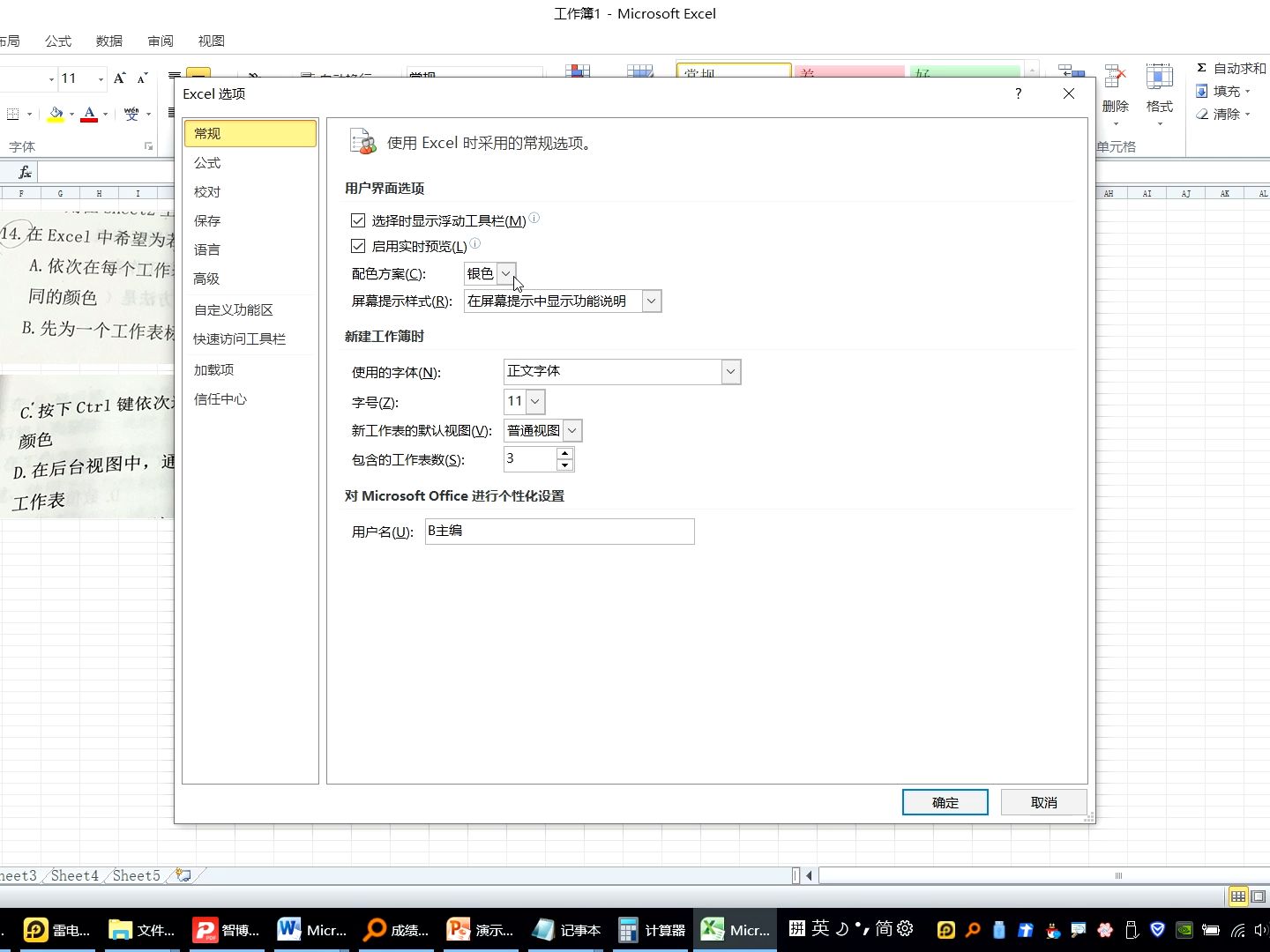Open the Word taskbar button
The image size is (1270, 952).
pos(312,930)
